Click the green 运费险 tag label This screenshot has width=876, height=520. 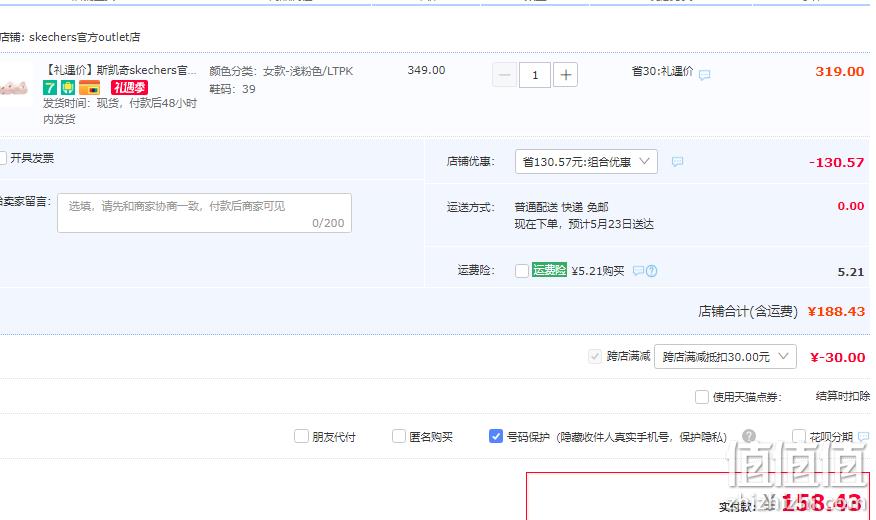click(549, 270)
